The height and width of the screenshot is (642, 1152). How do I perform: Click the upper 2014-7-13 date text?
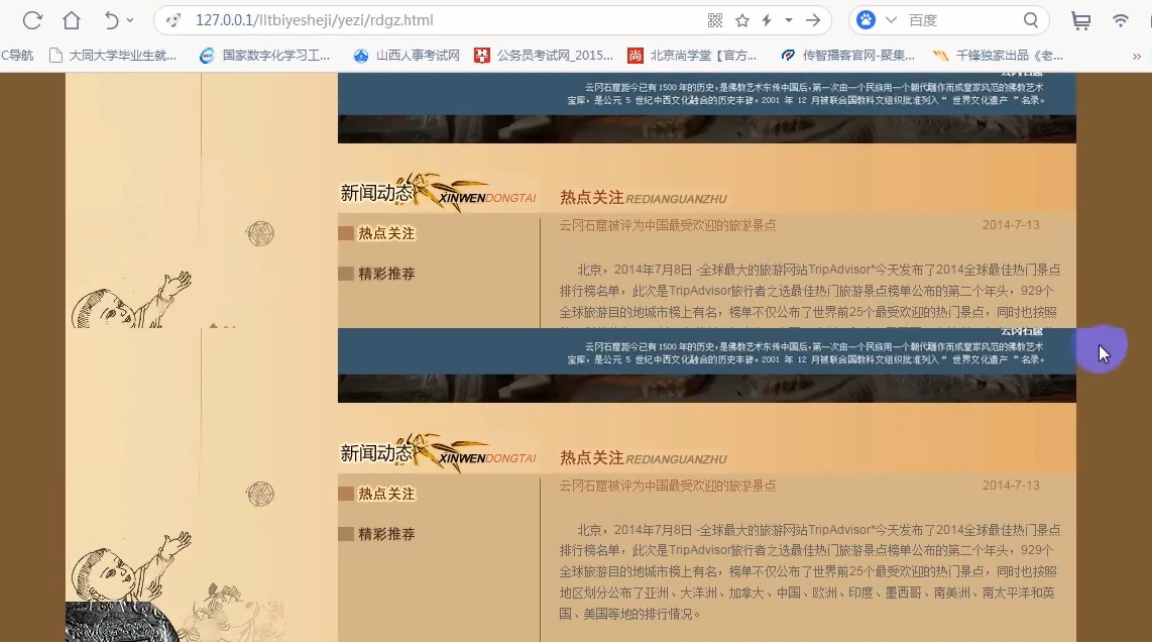click(1010, 226)
